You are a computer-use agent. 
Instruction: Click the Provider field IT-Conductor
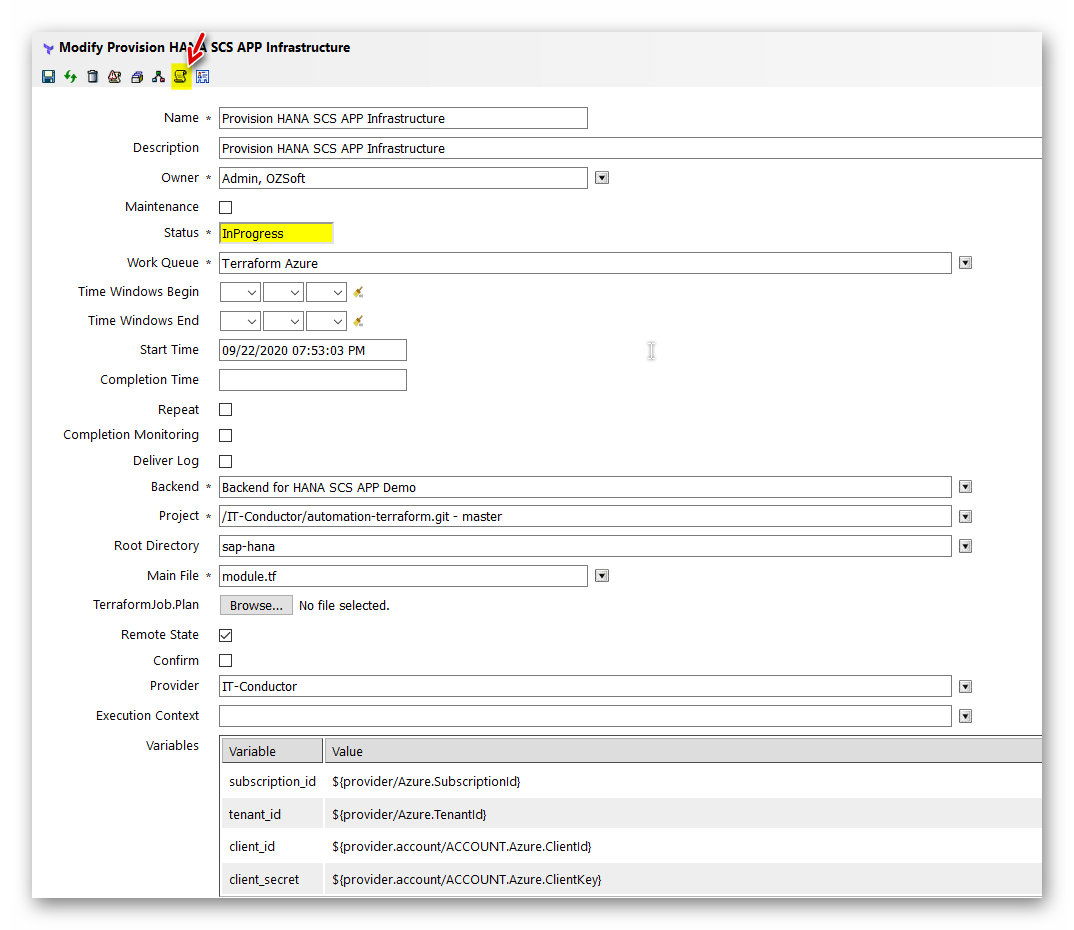585,687
